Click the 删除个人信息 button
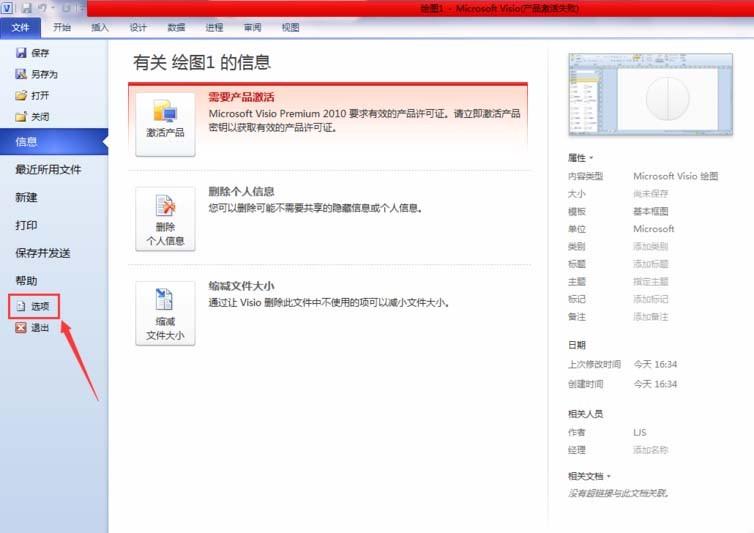The image size is (754, 533). coord(165,219)
